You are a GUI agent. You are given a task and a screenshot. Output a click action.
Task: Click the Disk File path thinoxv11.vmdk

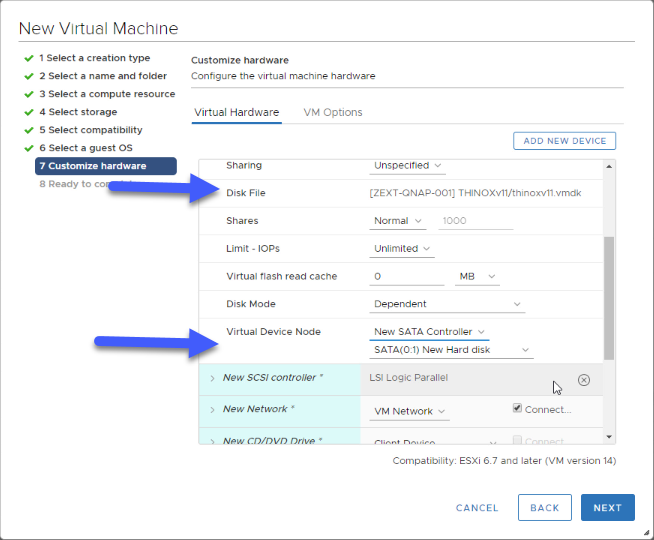tap(475, 193)
